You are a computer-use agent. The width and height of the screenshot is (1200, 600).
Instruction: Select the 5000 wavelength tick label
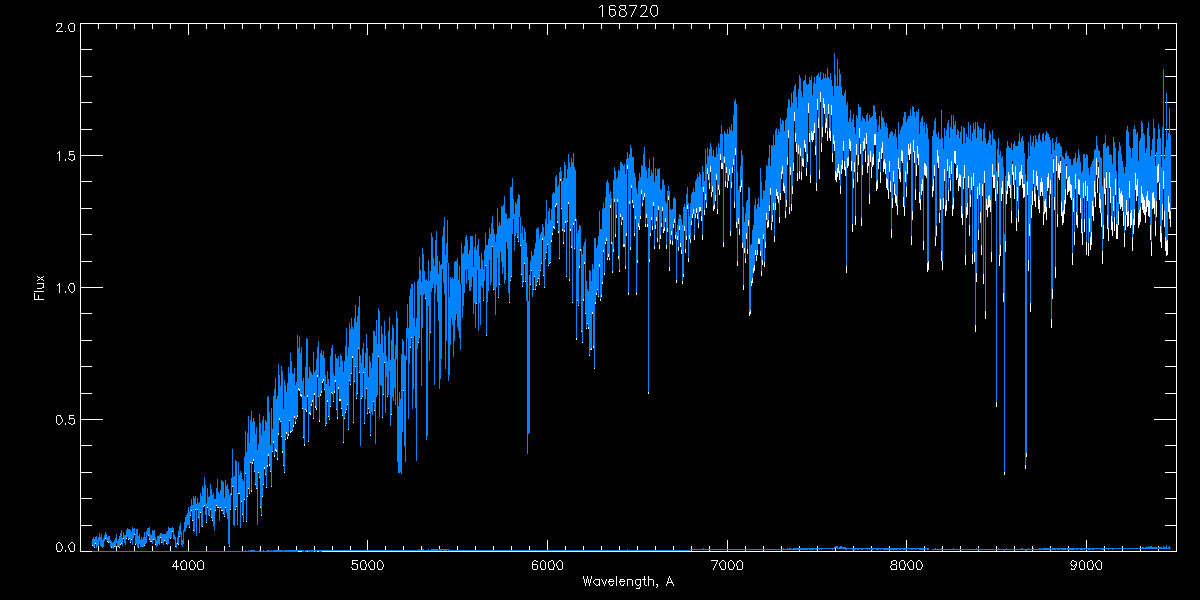coord(368,565)
